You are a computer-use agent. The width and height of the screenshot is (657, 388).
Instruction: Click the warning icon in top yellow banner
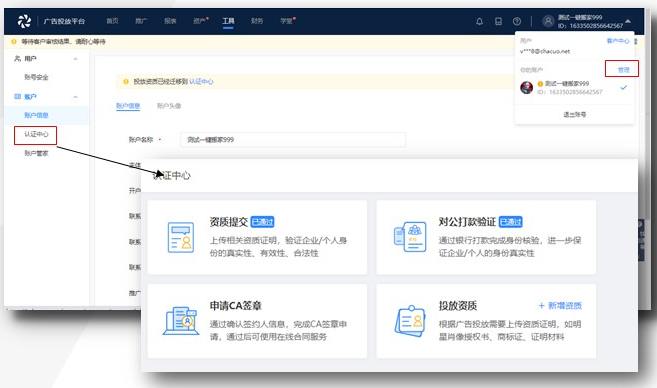click(14, 41)
